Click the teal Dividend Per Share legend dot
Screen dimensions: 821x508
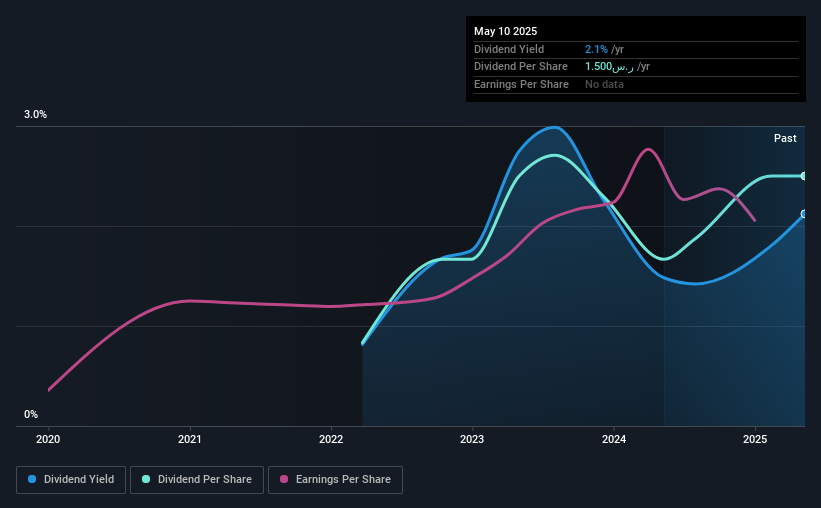146,479
